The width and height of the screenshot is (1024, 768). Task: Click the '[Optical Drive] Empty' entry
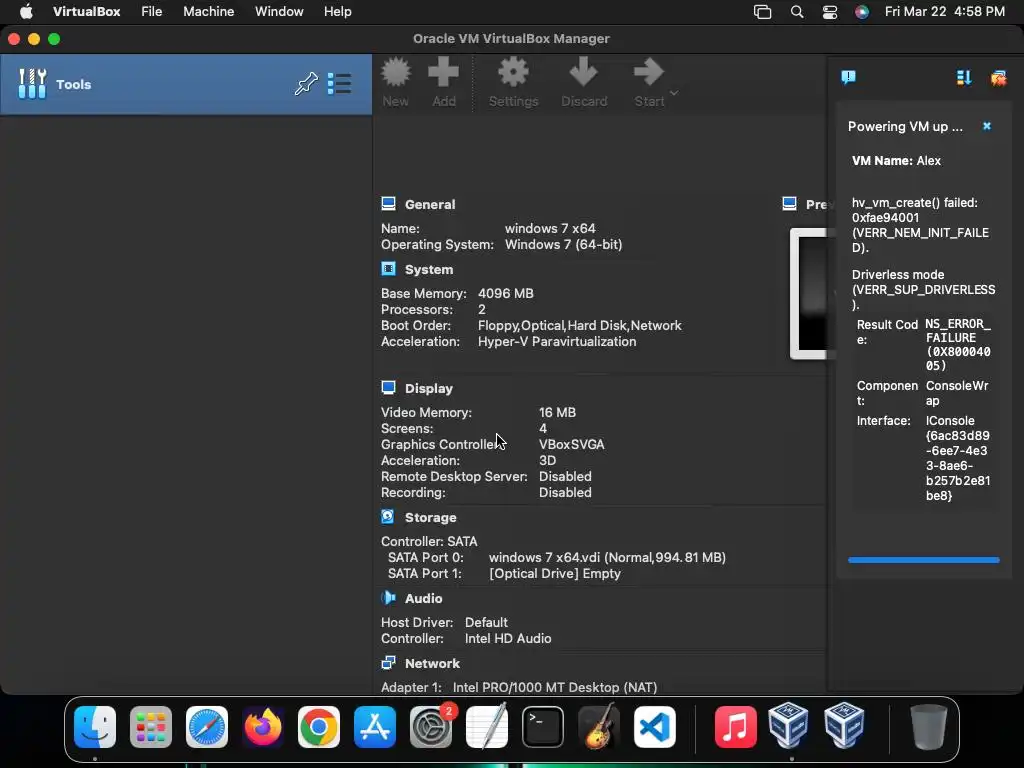click(x=554, y=573)
